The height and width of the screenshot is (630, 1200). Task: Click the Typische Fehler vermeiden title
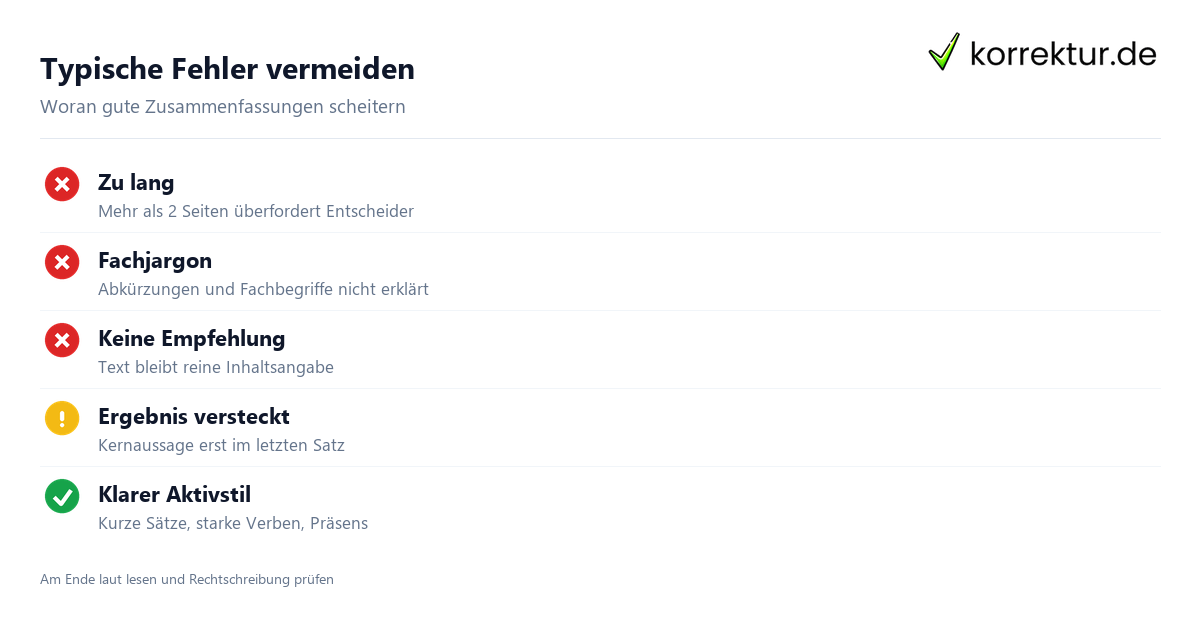pyautogui.click(x=227, y=69)
